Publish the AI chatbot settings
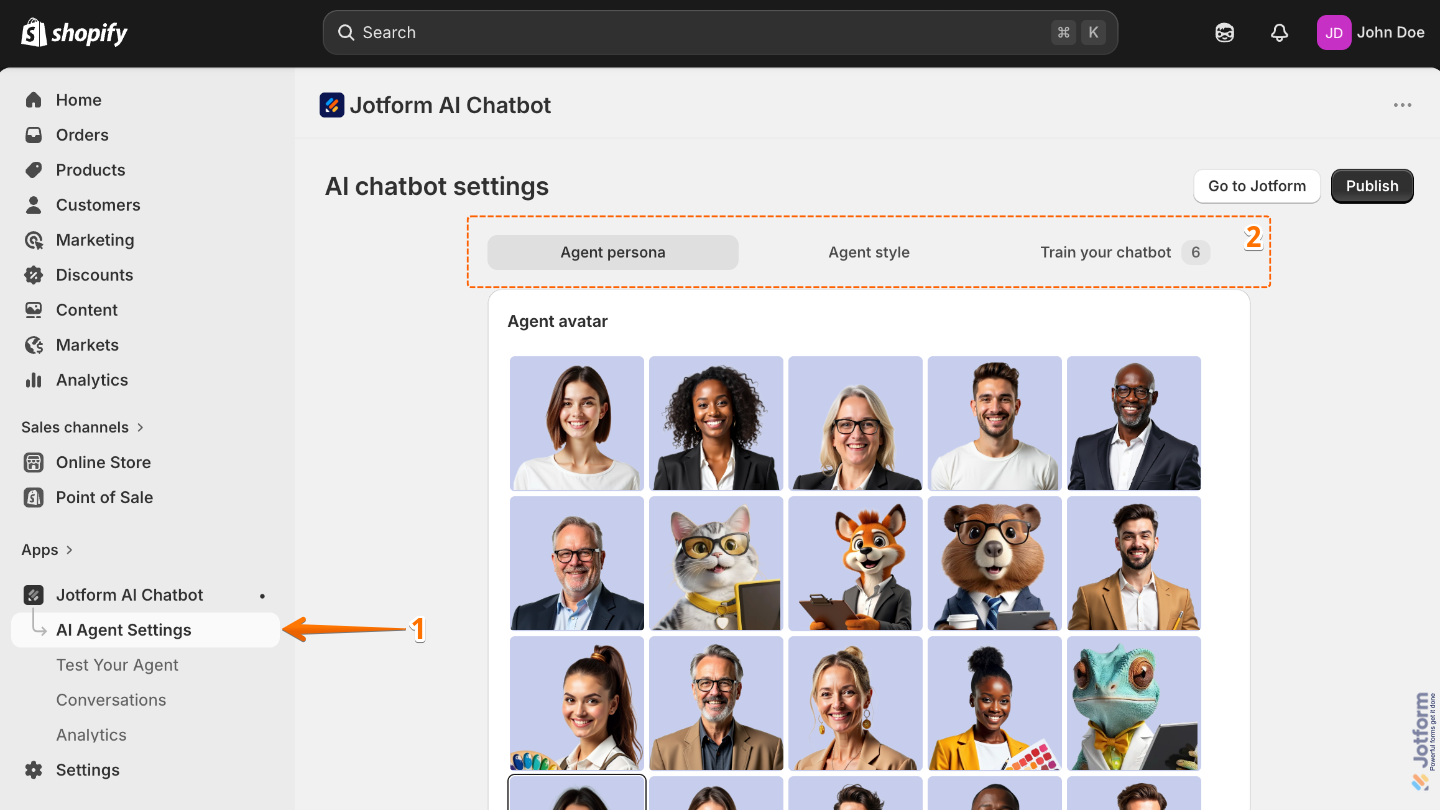The height and width of the screenshot is (810, 1440). [x=1371, y=186]
